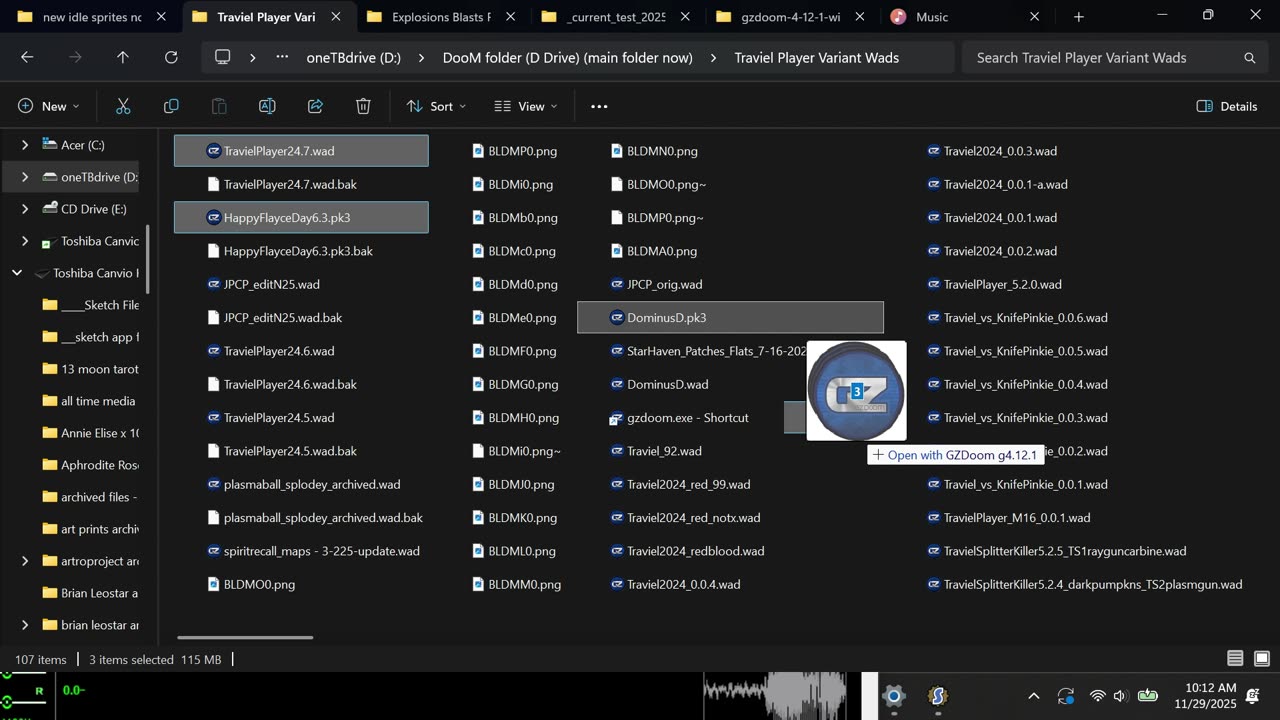The width and height of the screenshot is (1280, 720).
Task: Click the PC icon in the address bar
Action: 223,57
